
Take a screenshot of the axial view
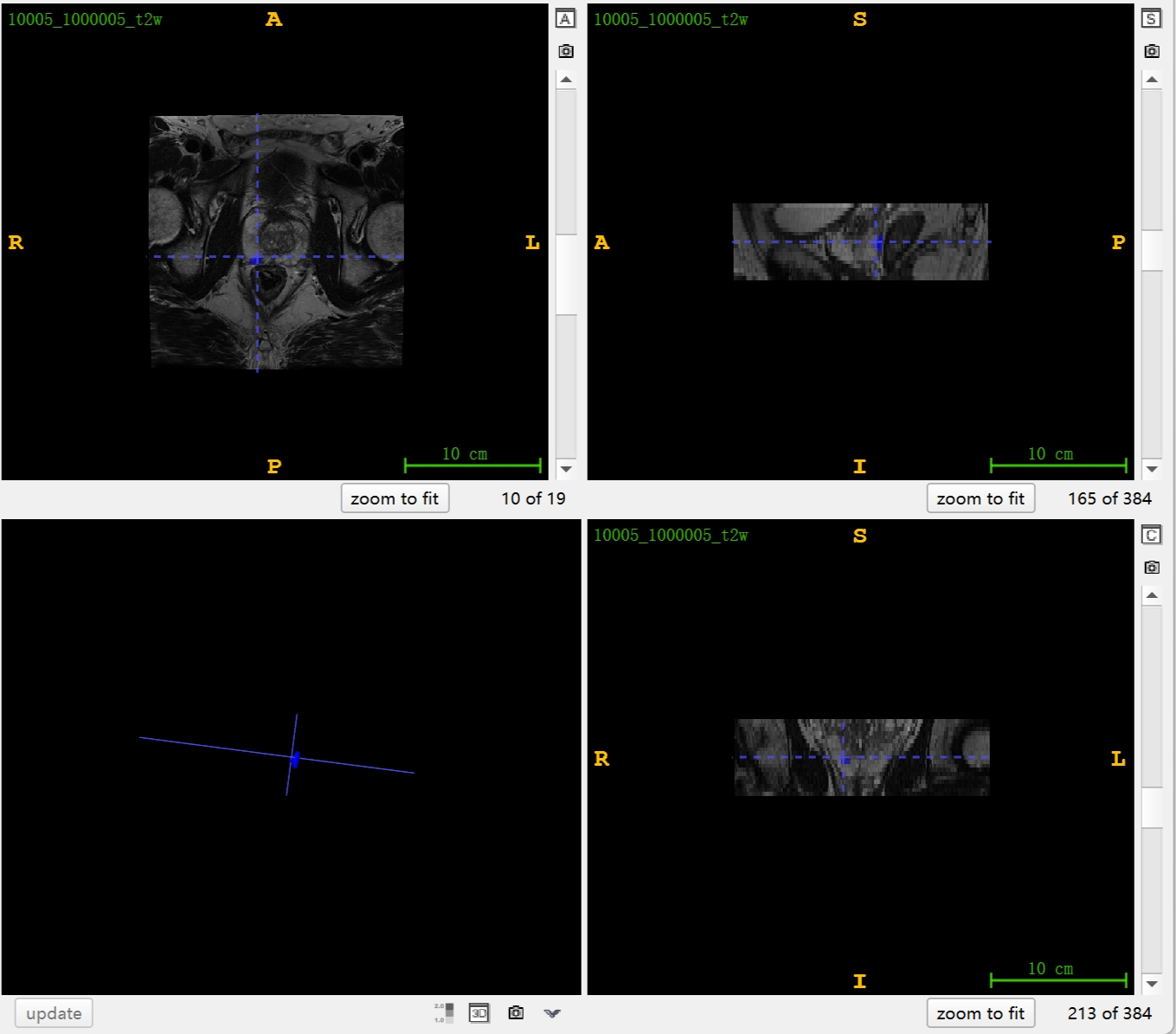pyautogui.click(x=566, y=51)
